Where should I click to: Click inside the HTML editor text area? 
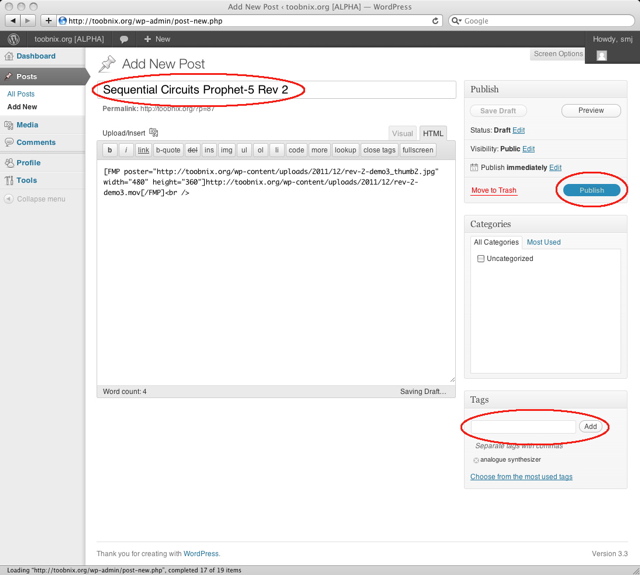276,272
